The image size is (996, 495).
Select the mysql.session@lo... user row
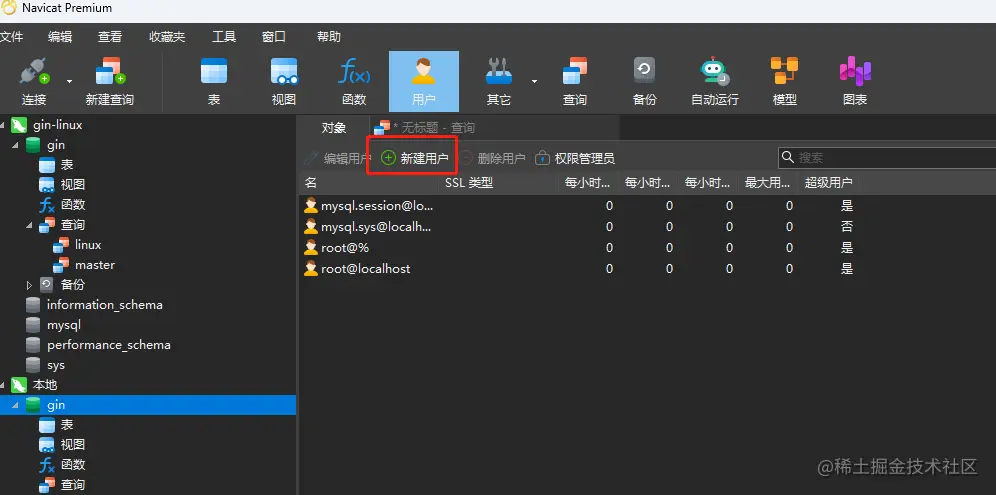pyautogui.click(x=578, y=206)
